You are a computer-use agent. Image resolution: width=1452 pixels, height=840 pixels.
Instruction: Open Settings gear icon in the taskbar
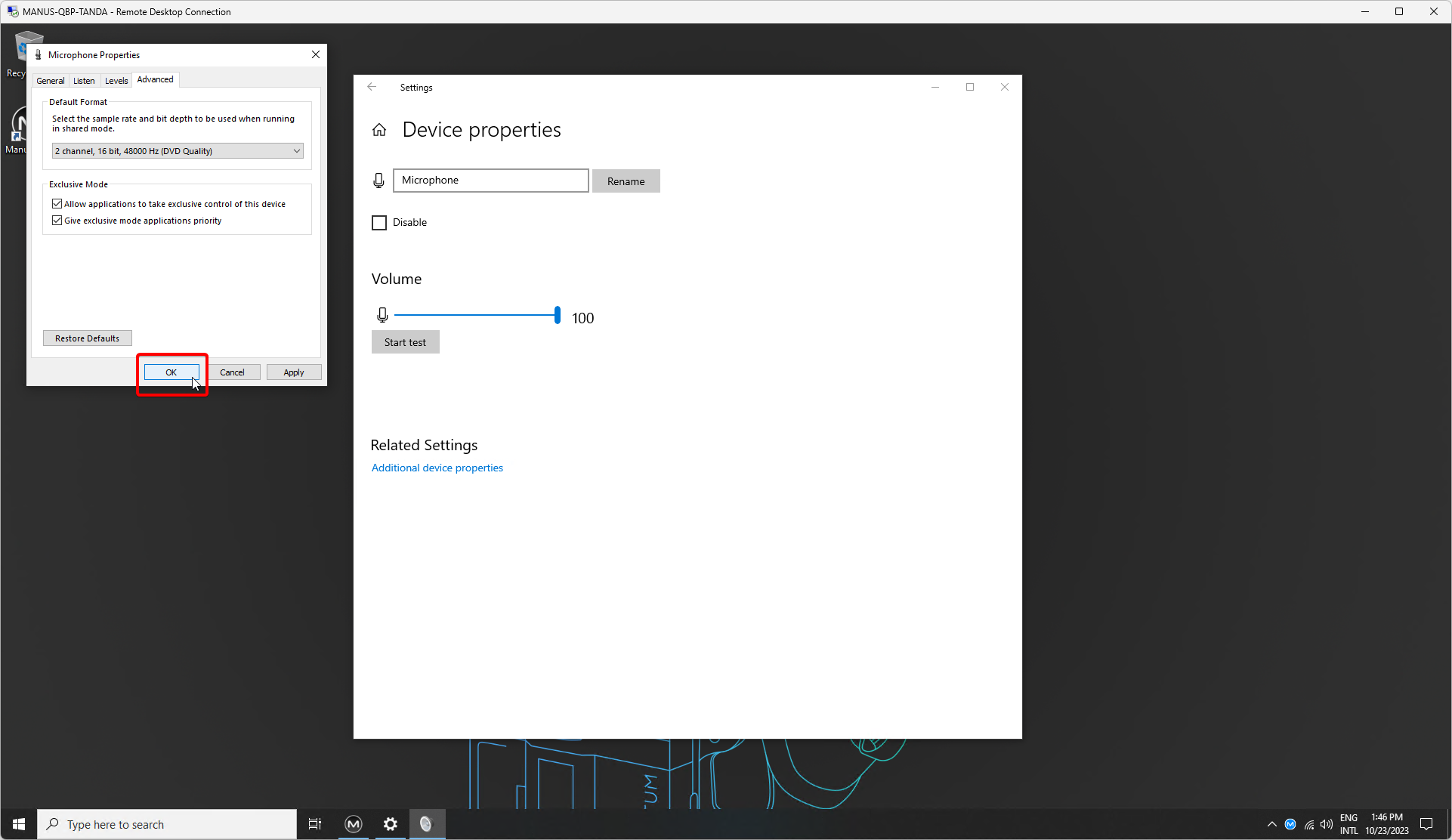point(390,824)
